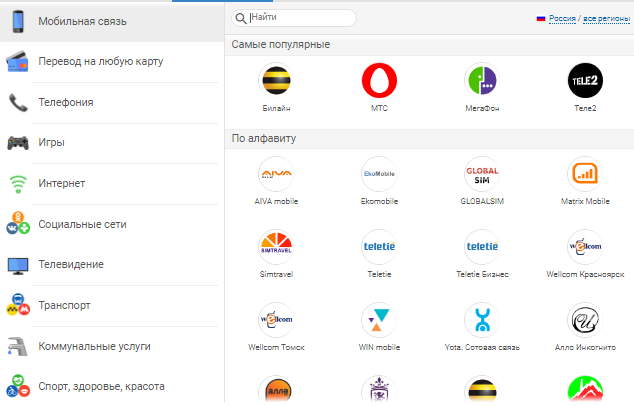Viewport: 634px width, 406px height.
Task: Click the Russian flag icon
Action: (541, 19)
